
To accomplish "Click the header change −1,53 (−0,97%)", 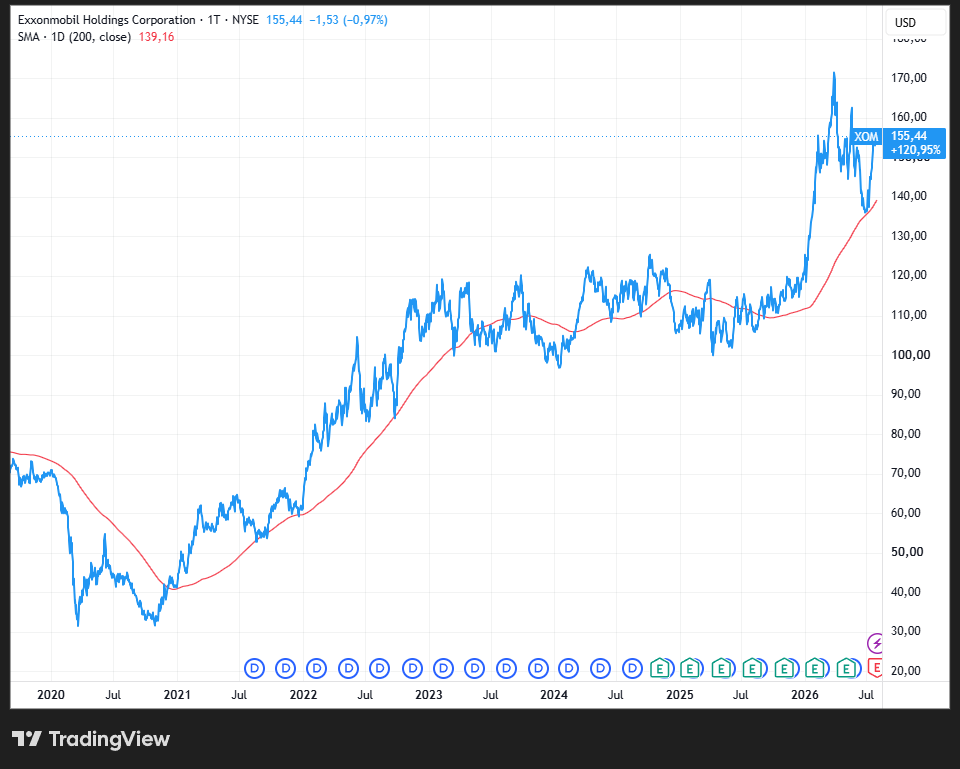I will click(348, 20).
